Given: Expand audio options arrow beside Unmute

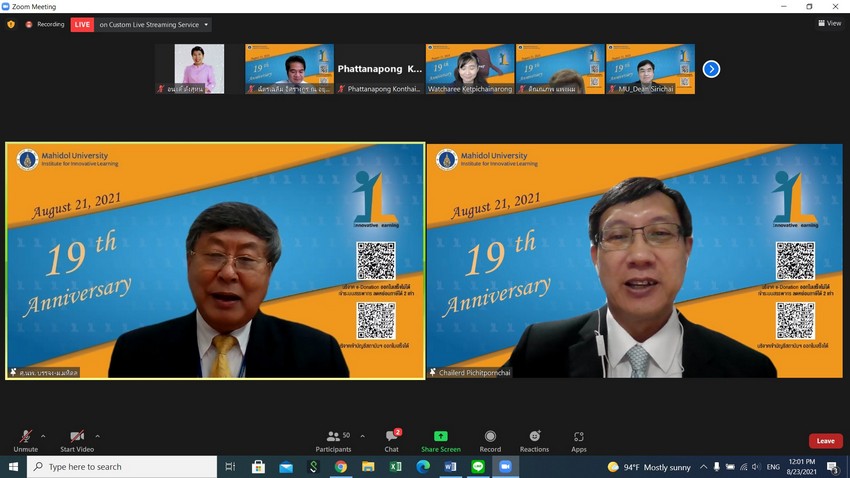Looking at the screenshot, I should click(x=43, y=436).
